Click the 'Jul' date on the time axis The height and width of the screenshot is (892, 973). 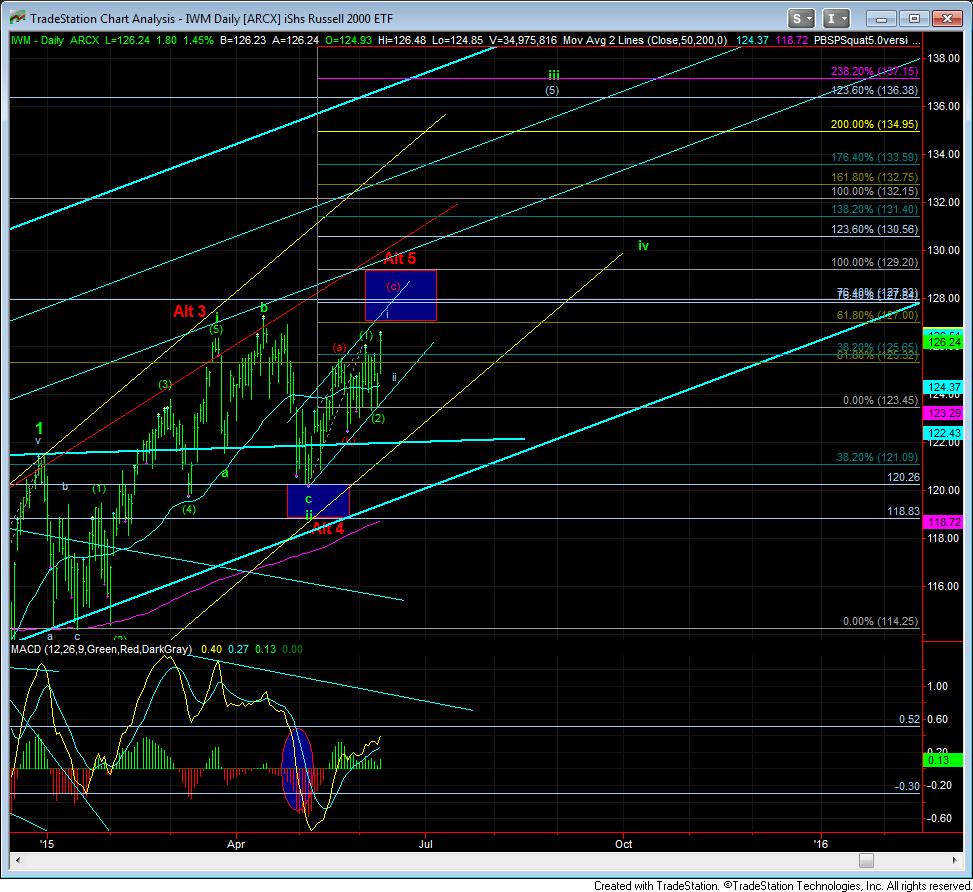coord(426,844)
